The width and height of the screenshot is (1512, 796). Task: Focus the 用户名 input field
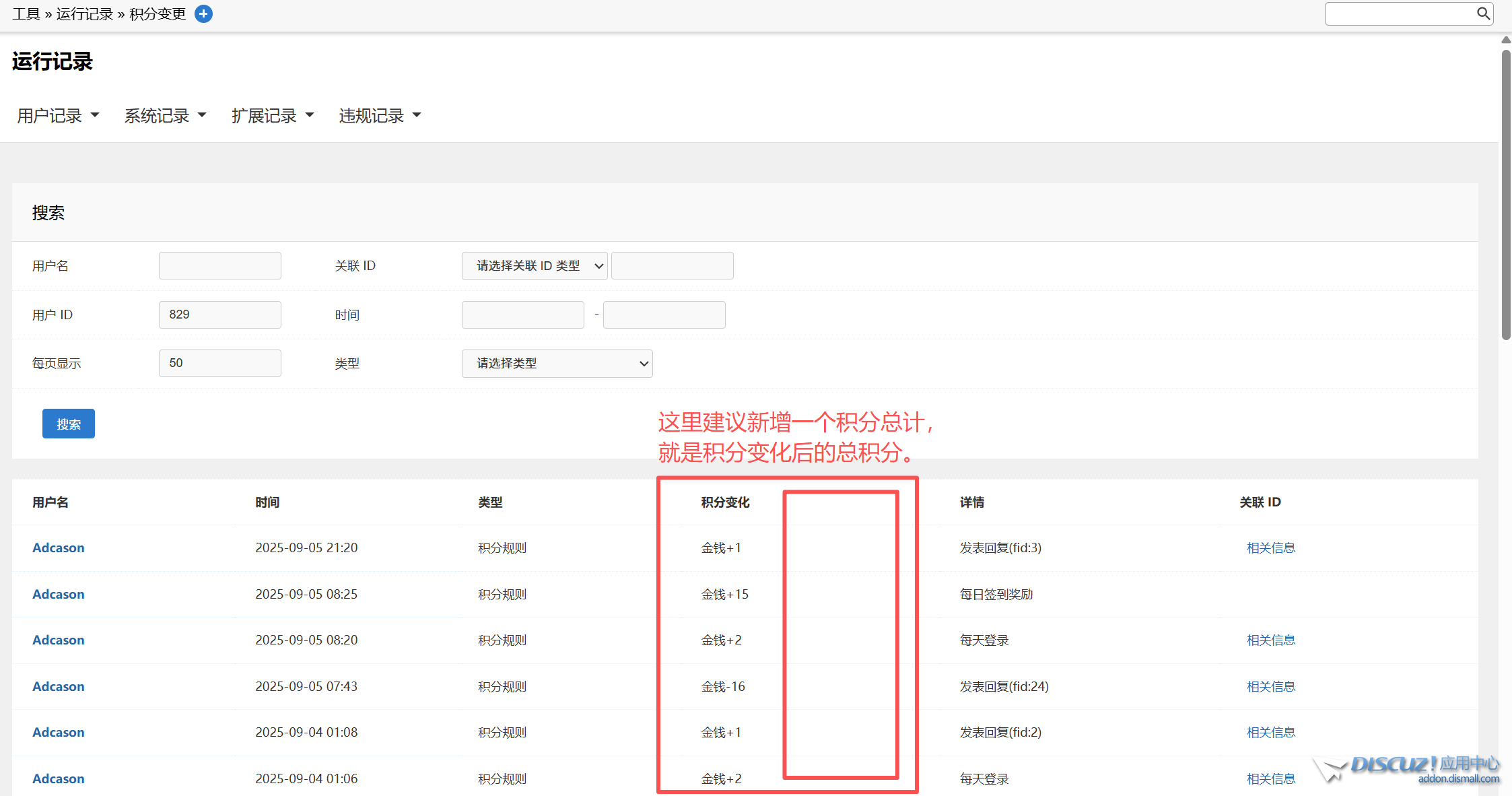[x=220, y=266]
